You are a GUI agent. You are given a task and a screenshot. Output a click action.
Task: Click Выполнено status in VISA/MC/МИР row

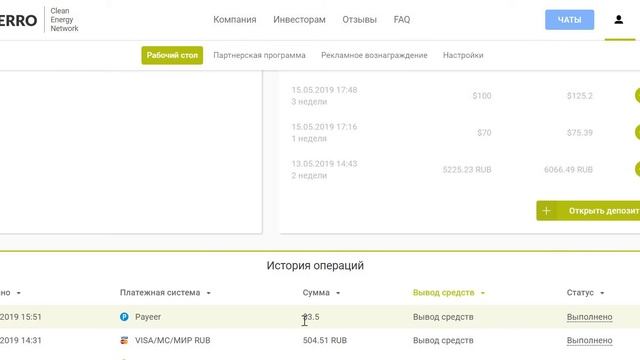point(589,340)
